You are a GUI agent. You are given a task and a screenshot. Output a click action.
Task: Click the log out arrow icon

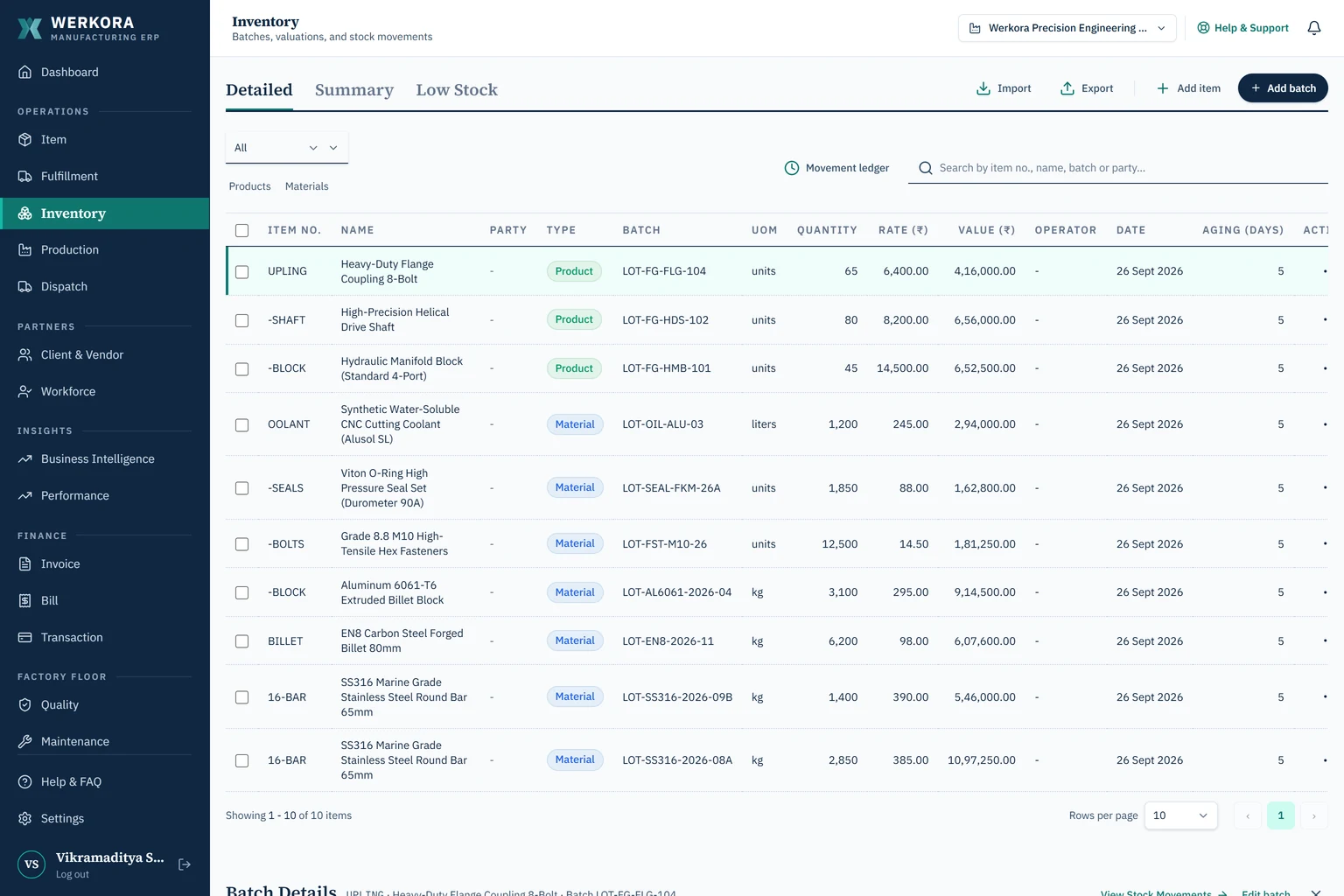(185, 864)
